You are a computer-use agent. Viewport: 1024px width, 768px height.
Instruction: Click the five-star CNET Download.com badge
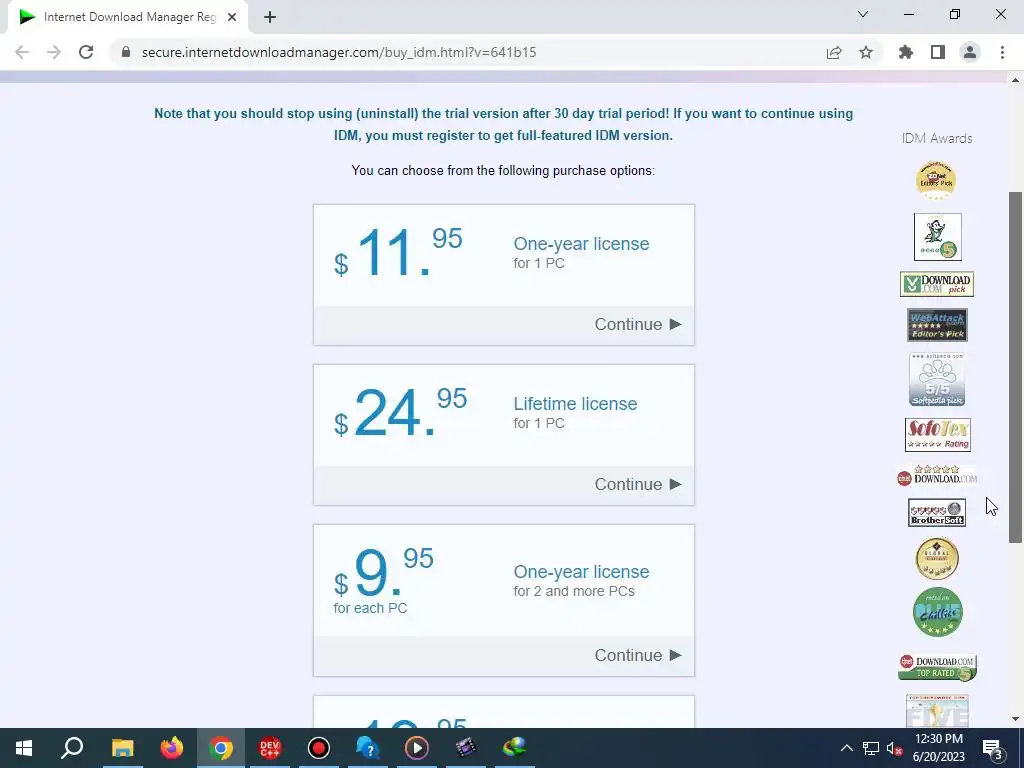click(937, 475)
